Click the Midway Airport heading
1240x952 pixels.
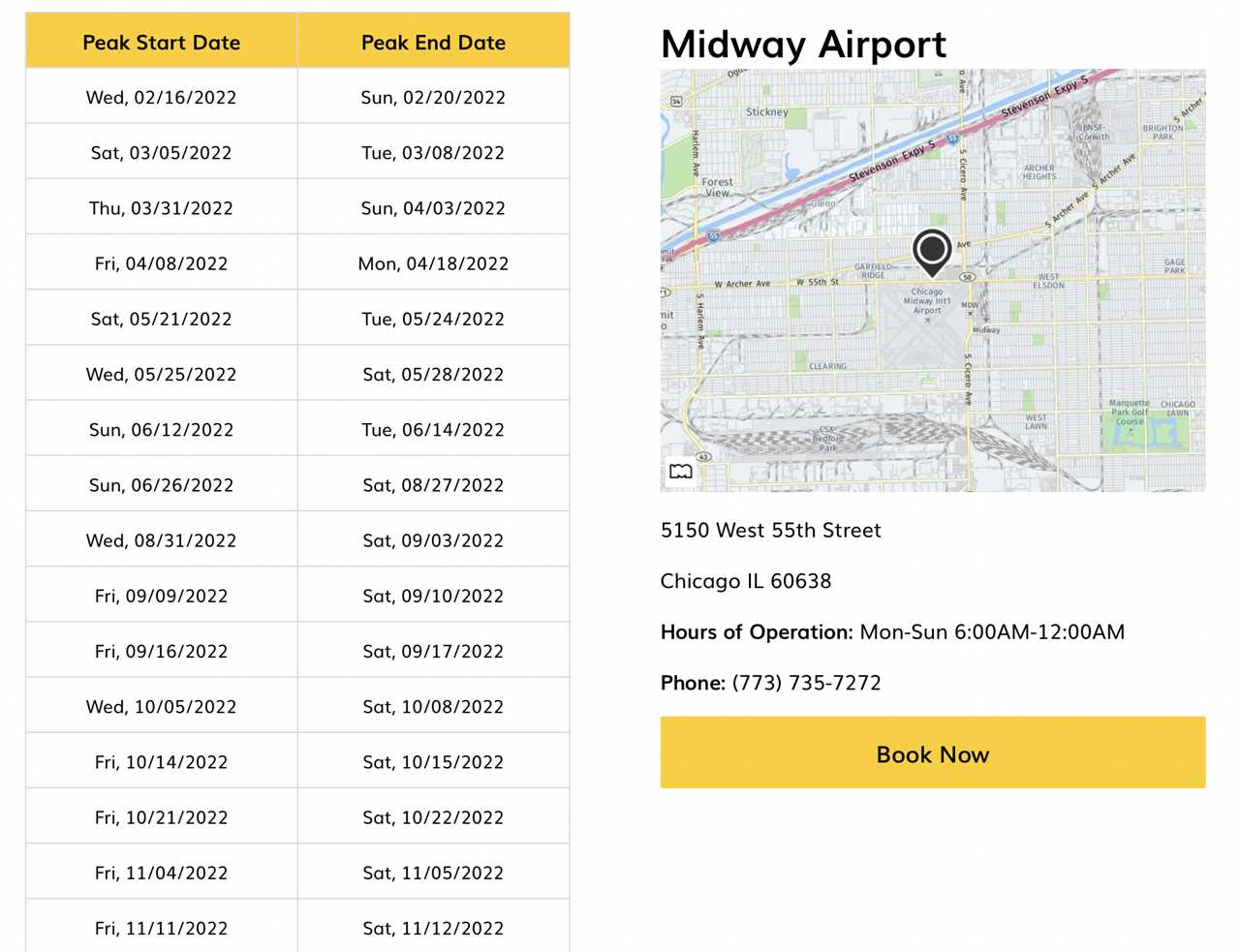pyautogui.click(x=803, y=45)
